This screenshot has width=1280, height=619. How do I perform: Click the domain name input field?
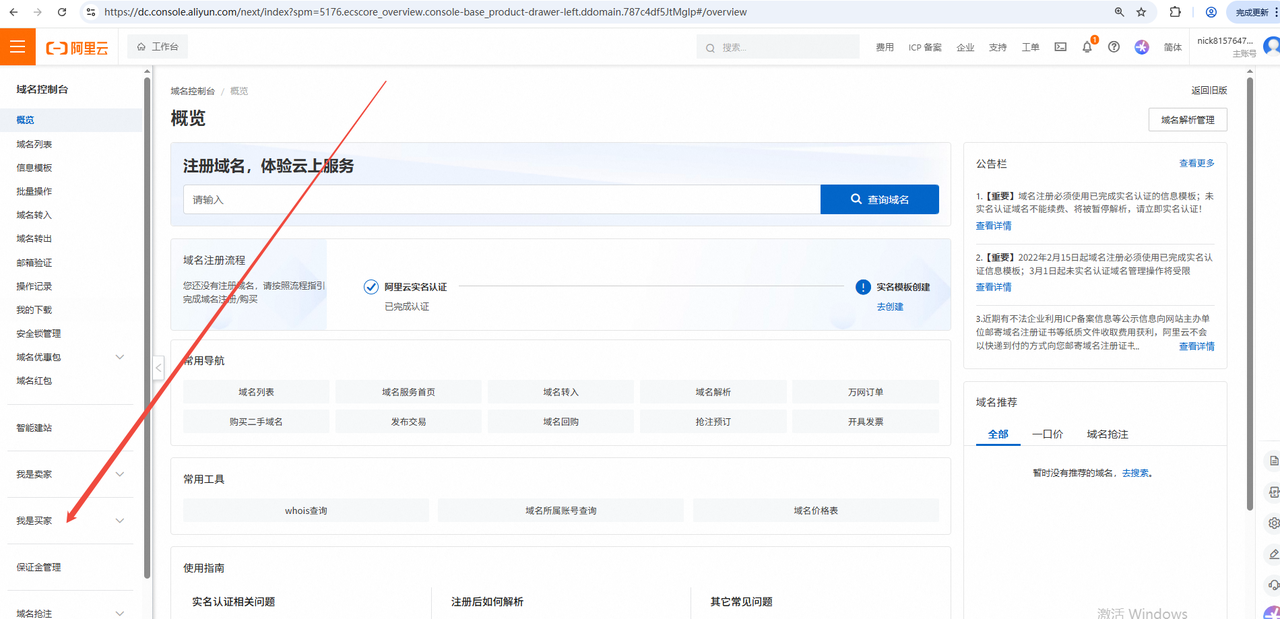pyautogui.click(x=501, y=200)
